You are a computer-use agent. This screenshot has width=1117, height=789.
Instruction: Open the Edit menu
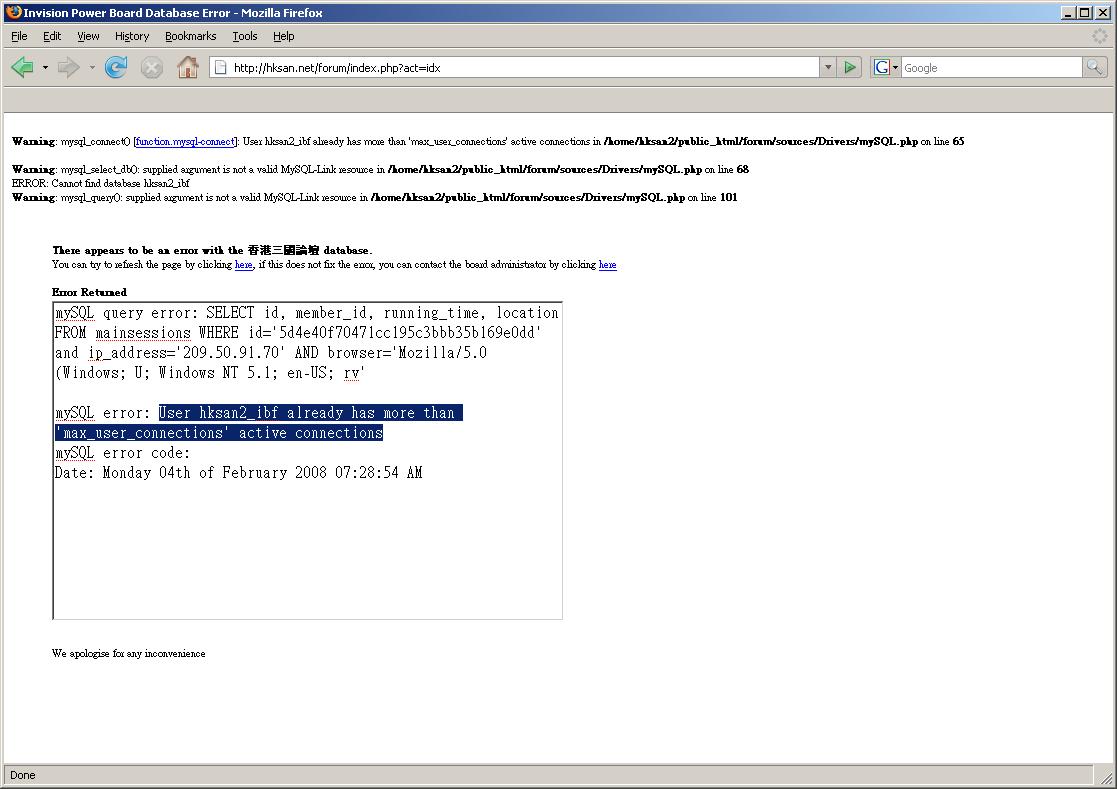tap(52, 36)
